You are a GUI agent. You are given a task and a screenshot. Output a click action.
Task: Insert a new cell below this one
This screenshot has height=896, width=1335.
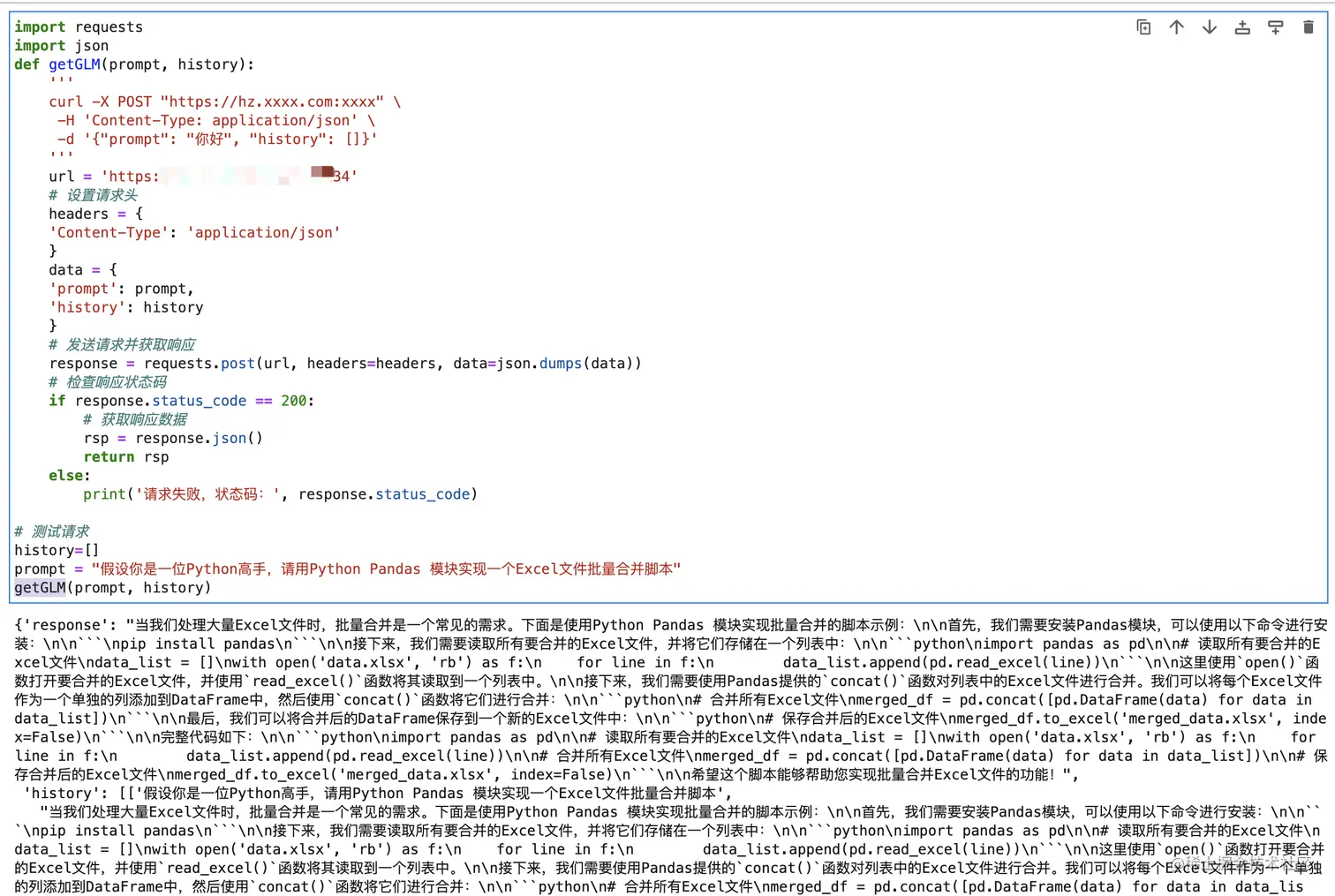pyautogui.click(x=1276, y=27)
